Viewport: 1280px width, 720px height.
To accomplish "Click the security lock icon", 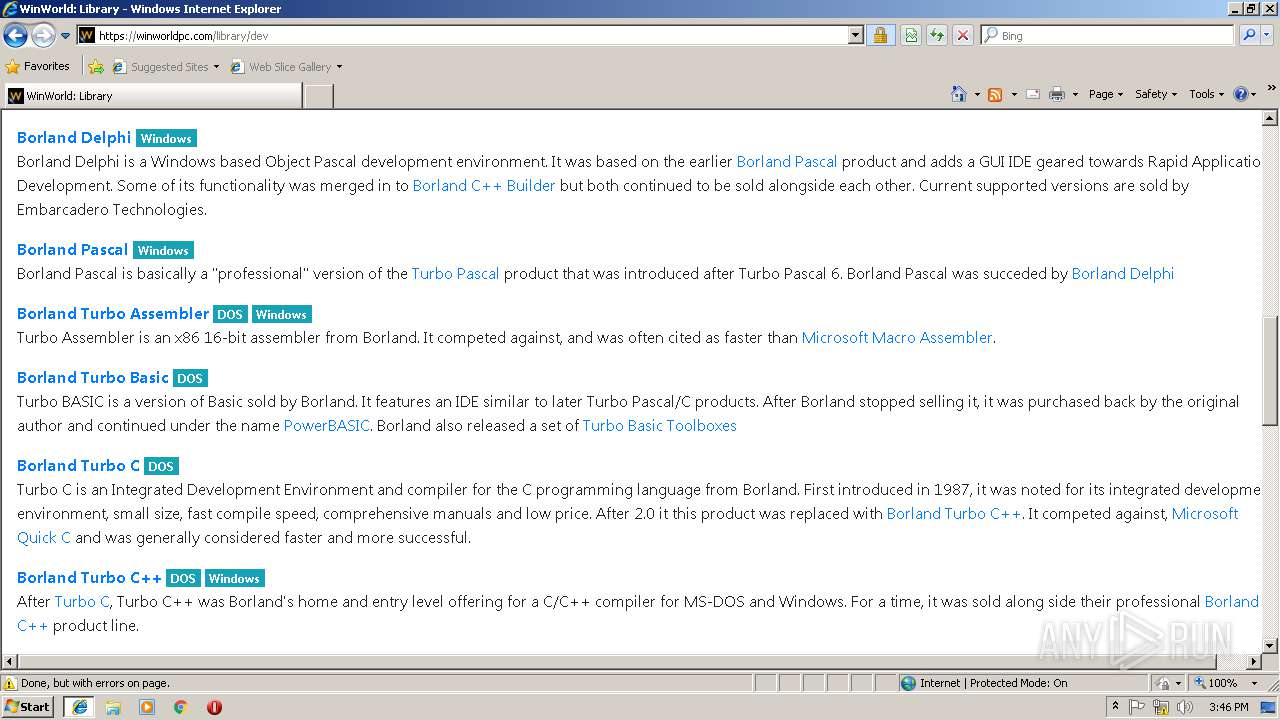I will tap(881, 35).
